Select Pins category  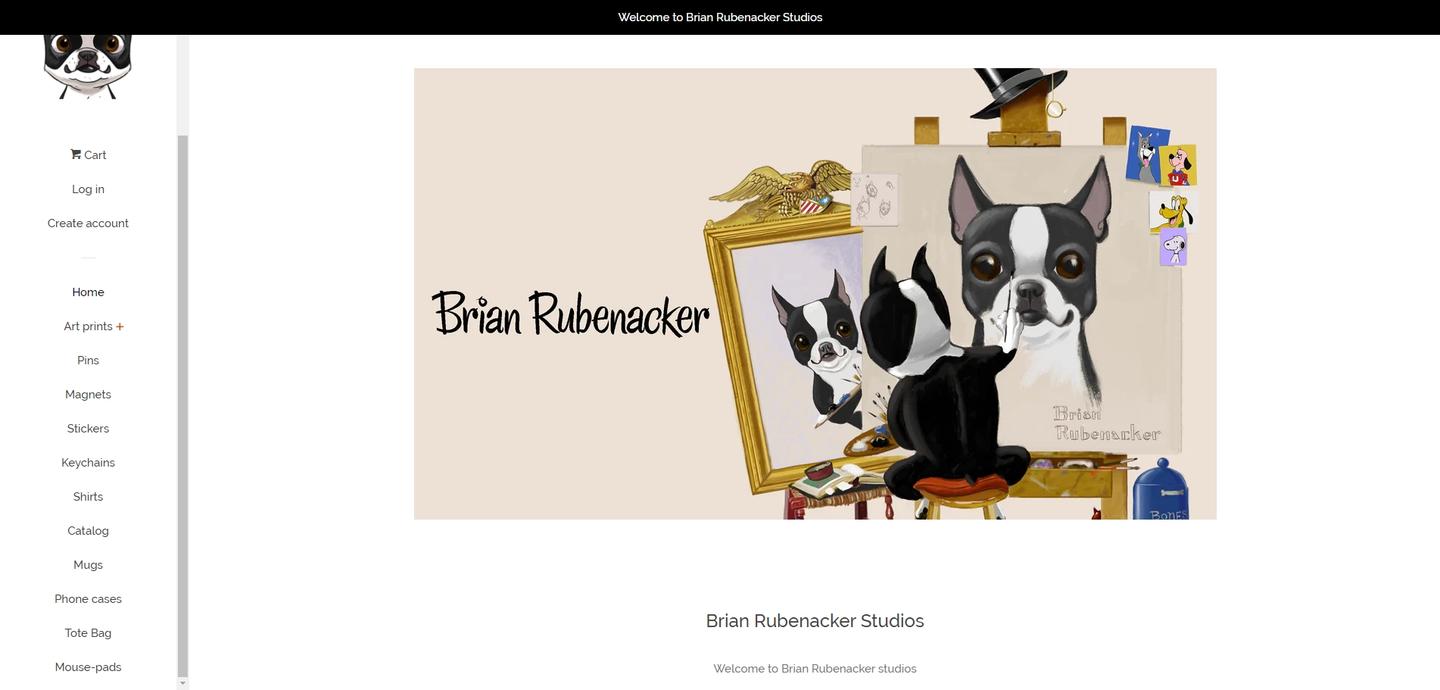[x=88, y=360]
